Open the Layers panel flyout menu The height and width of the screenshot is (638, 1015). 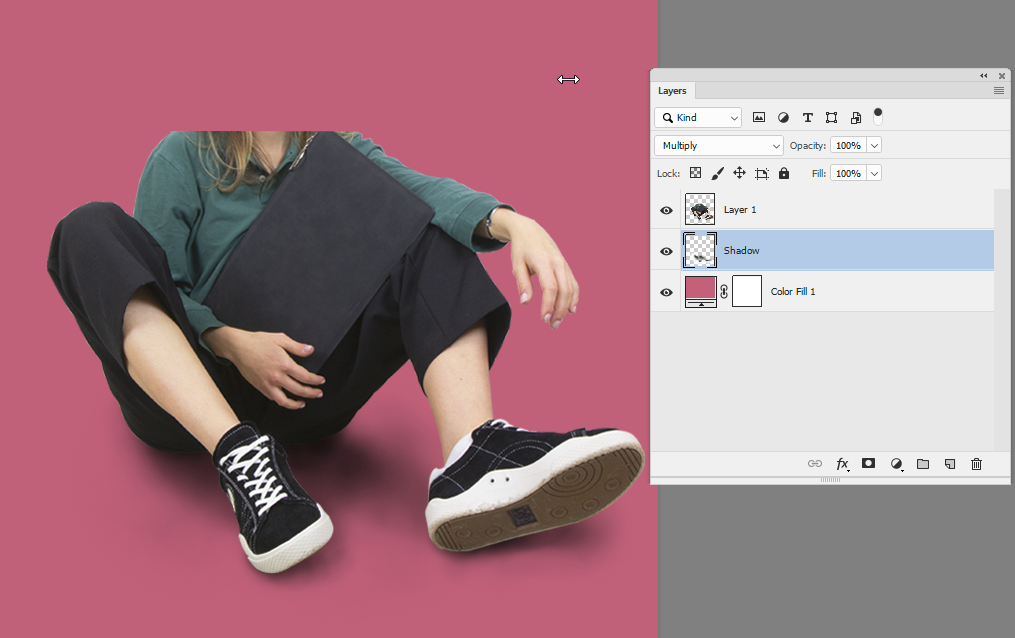[998, 91]
